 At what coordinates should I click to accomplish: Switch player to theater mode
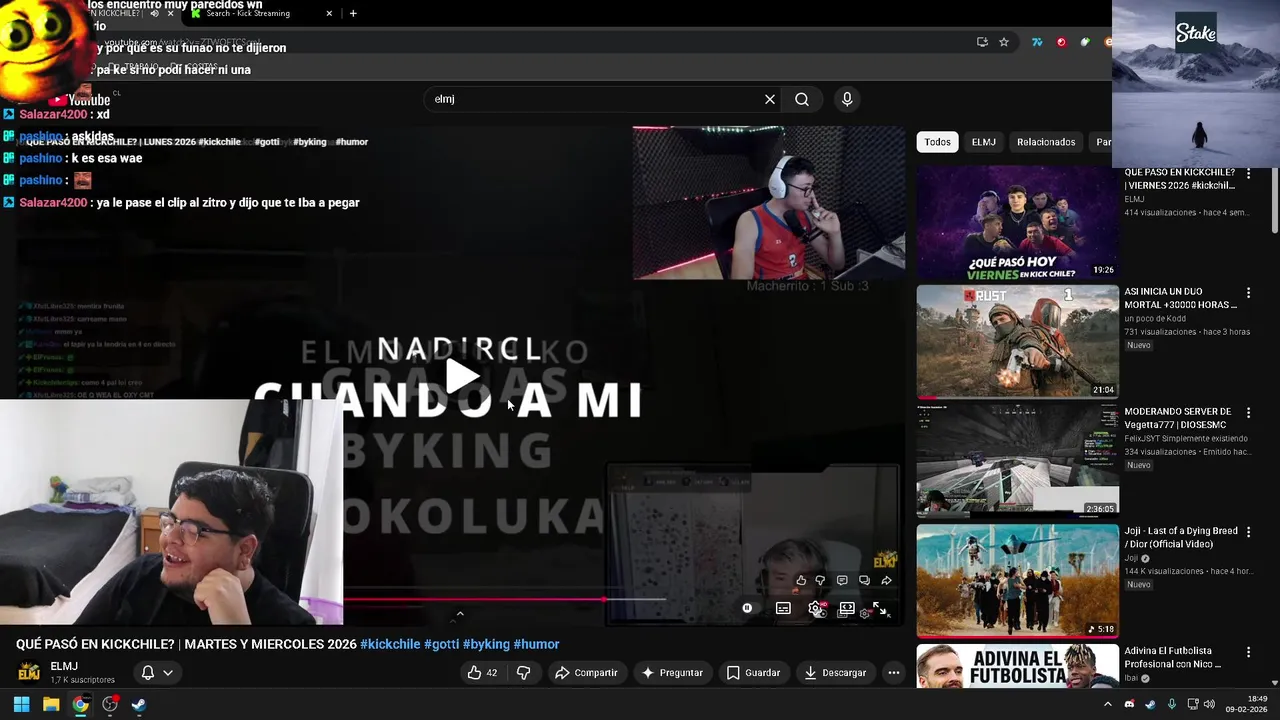[x=847, y=608]
